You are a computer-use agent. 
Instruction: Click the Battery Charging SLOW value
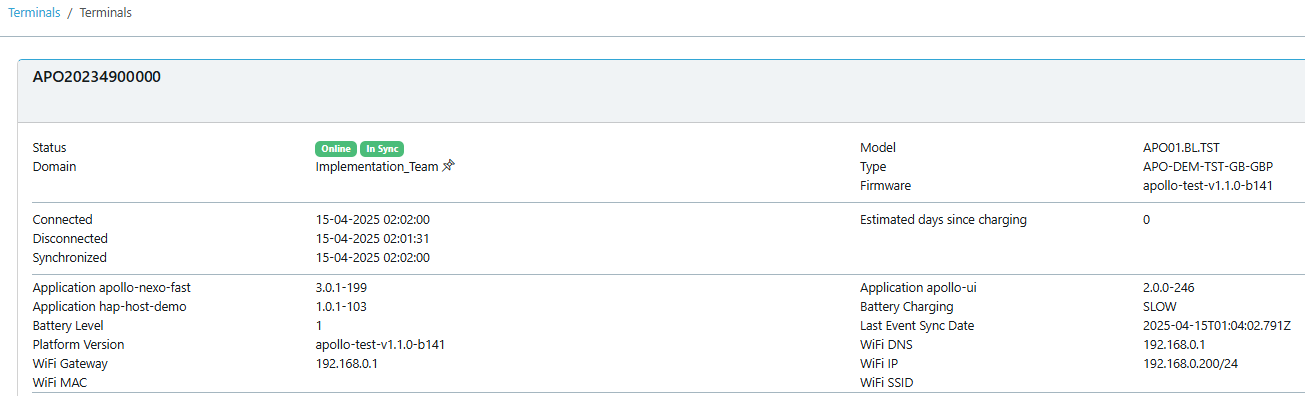pyautogui.click(x=1160, y=307)
